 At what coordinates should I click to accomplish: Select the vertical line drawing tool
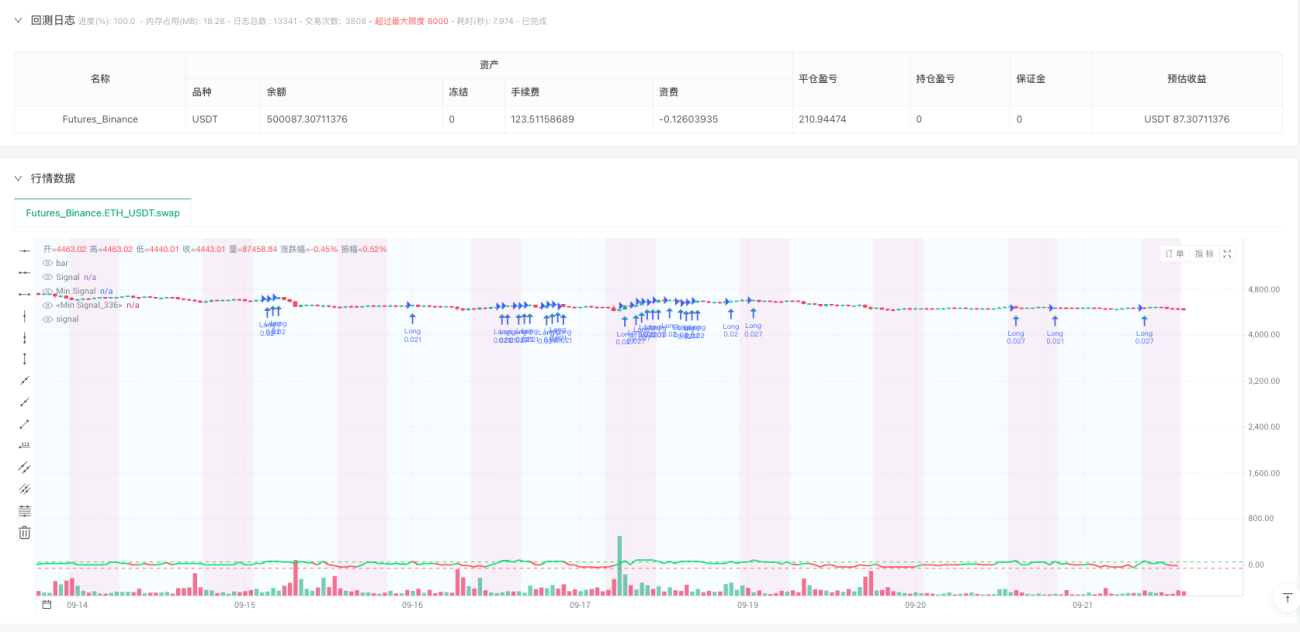pos(25,315)
